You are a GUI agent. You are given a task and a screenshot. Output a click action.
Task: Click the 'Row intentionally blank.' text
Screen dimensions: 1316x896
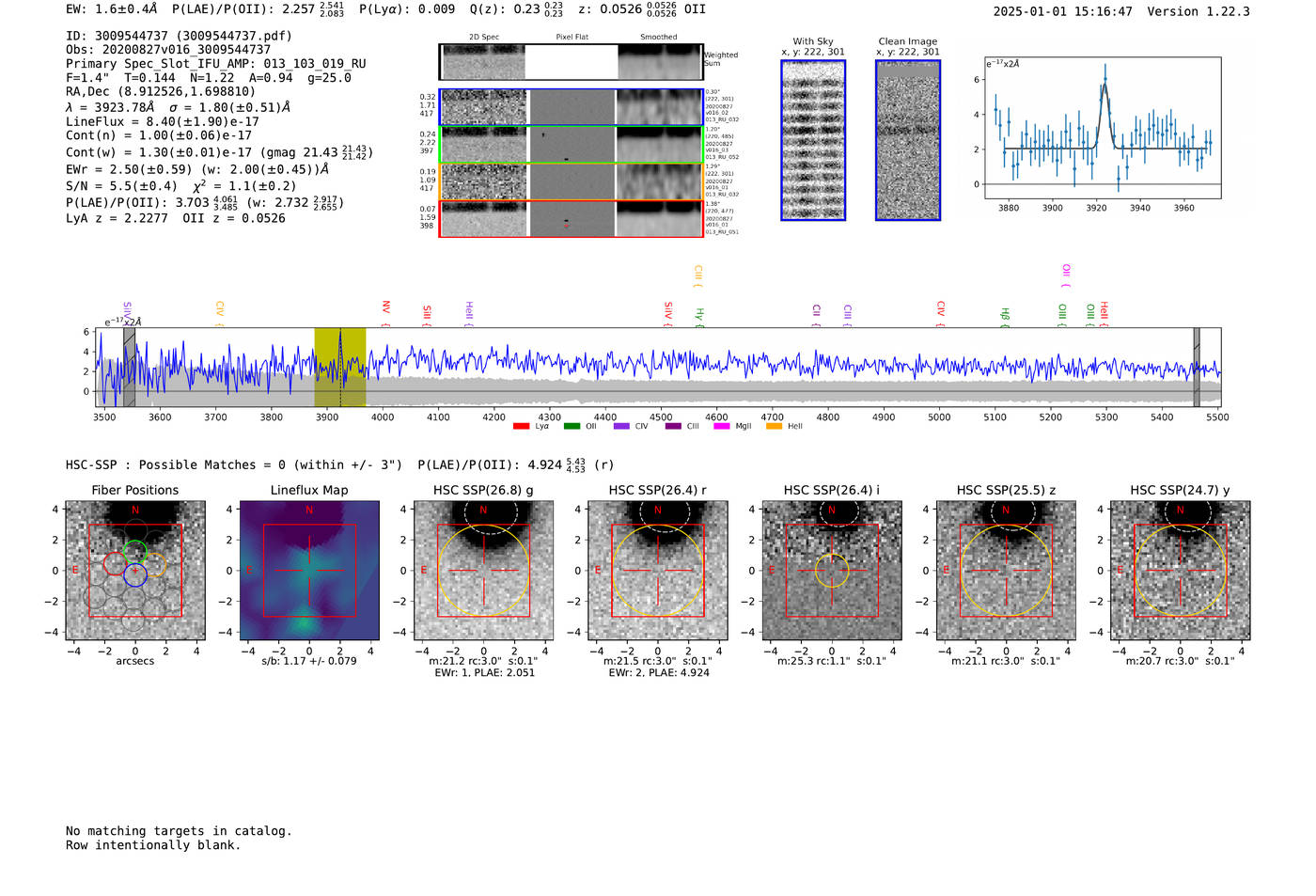pyautogui.click(x=153, y=845)
